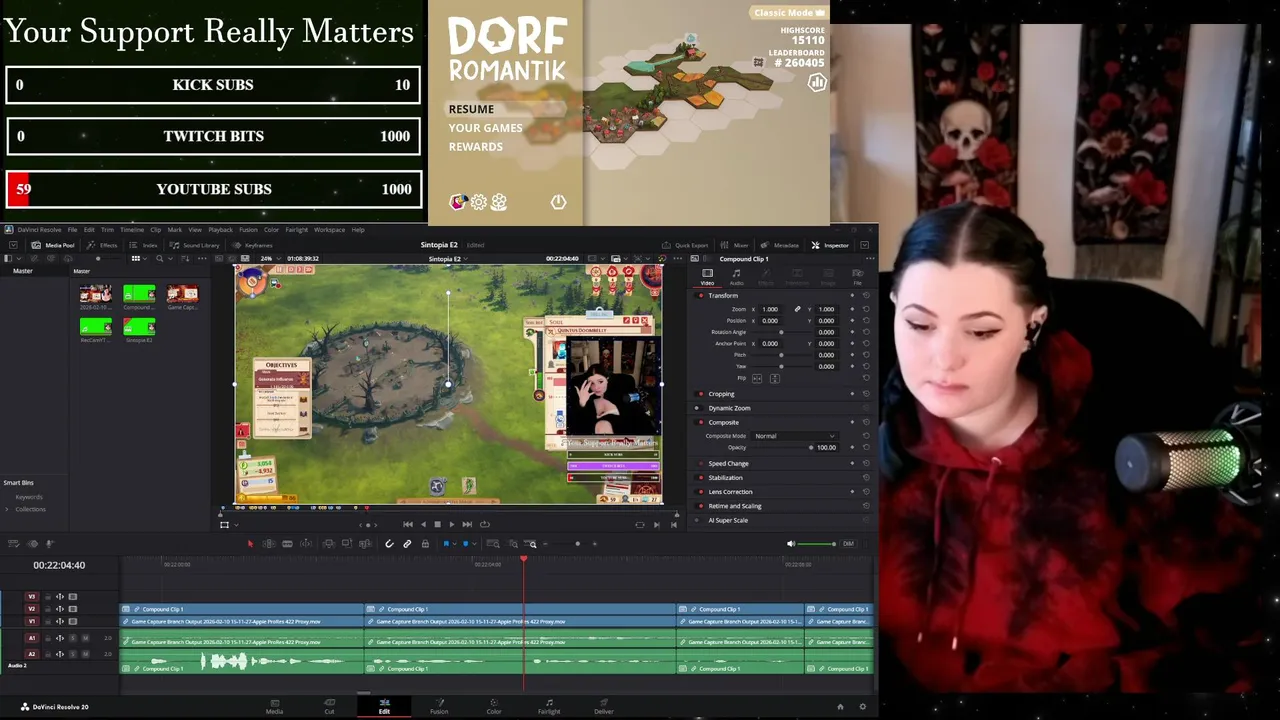Screen dimensions: 1280x720
Task: Click the Position Y value field
Action: point(826,321)
